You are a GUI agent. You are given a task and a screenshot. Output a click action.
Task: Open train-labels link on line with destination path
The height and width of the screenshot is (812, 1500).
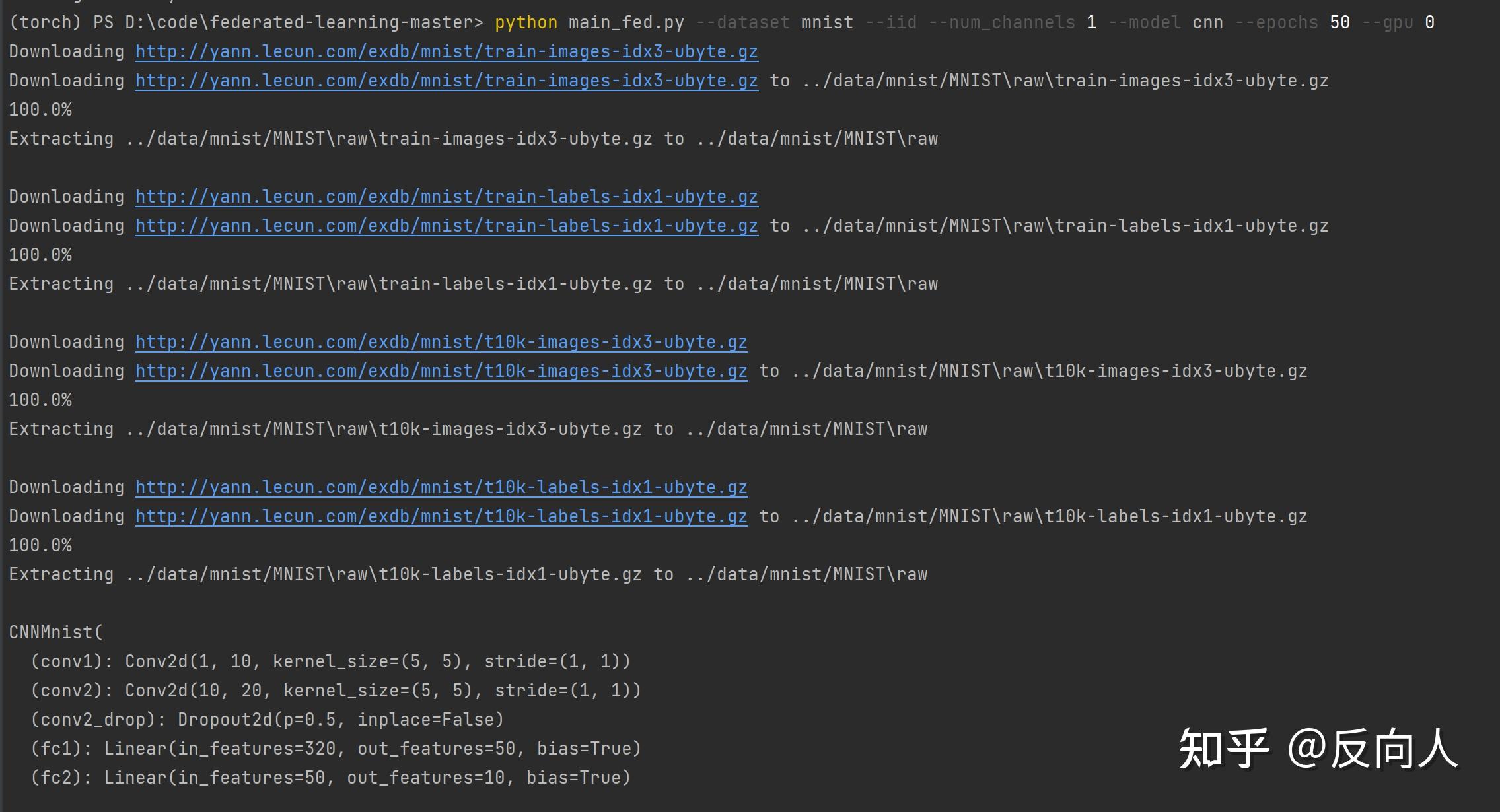pyautogui.click(x=446, y=226)
